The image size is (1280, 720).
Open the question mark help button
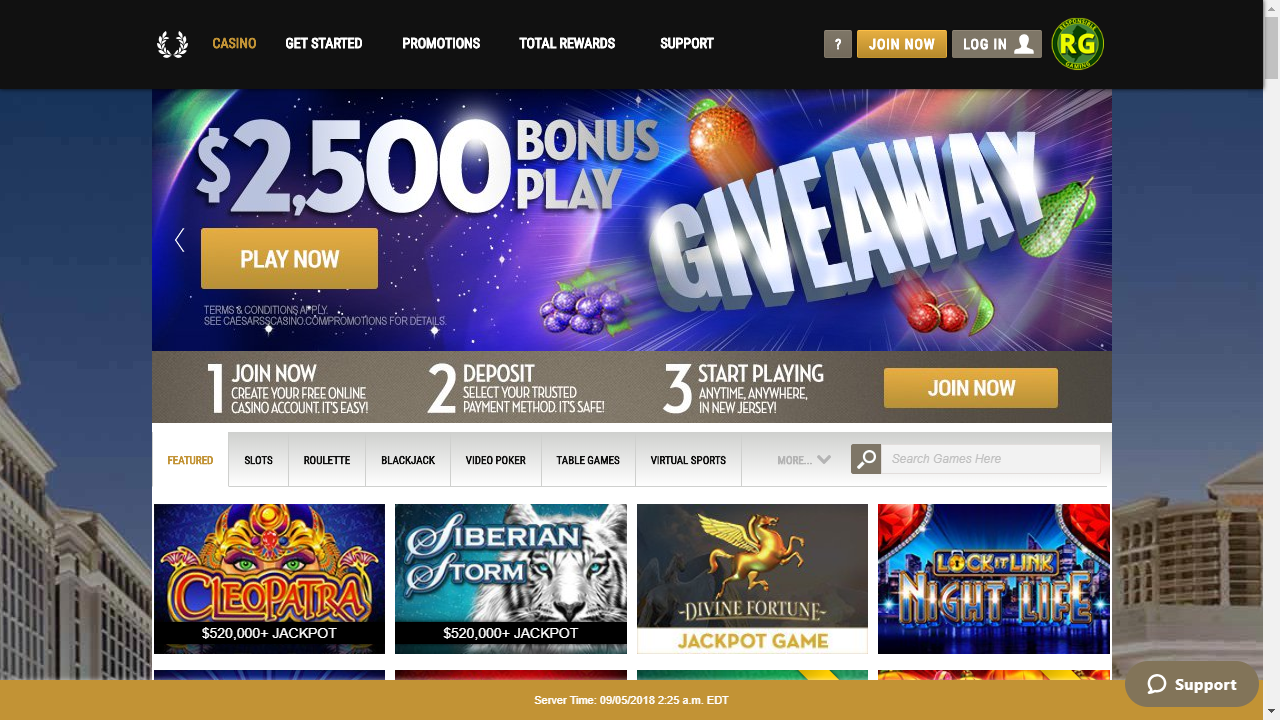tap(838, 44)
